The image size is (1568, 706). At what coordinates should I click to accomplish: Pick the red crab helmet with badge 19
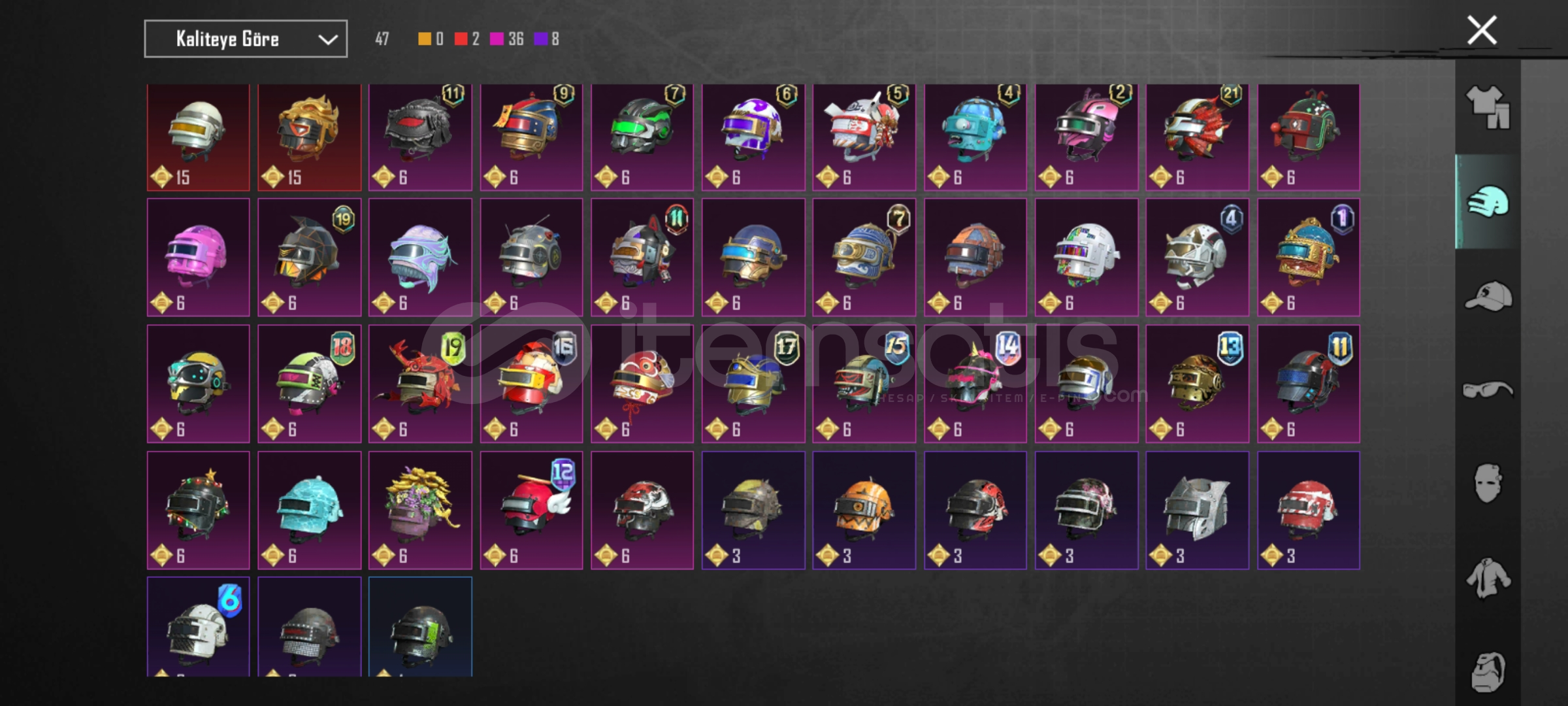coord(420,384)
